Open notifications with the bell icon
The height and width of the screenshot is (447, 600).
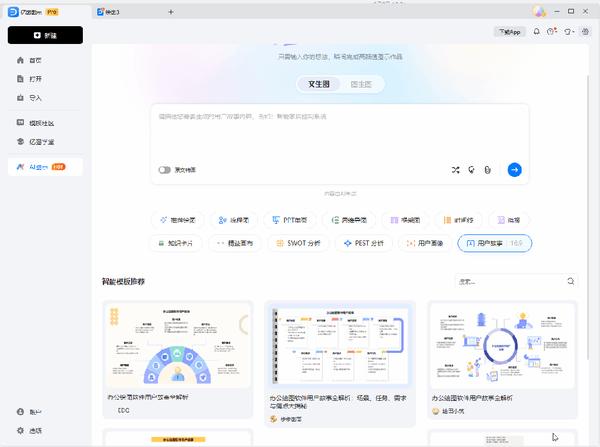(536, 32)
